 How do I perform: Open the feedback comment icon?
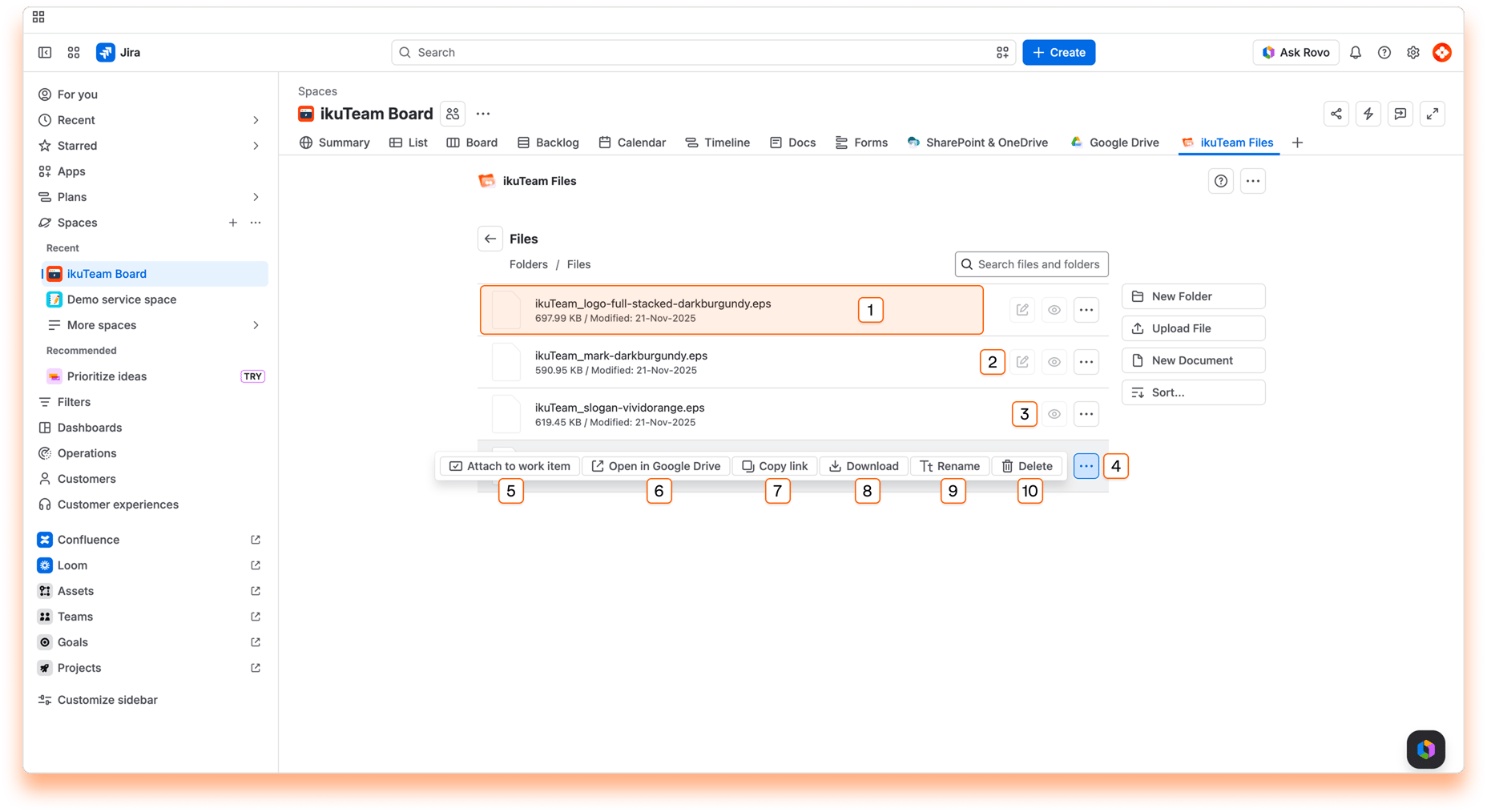coord(1400,114)
